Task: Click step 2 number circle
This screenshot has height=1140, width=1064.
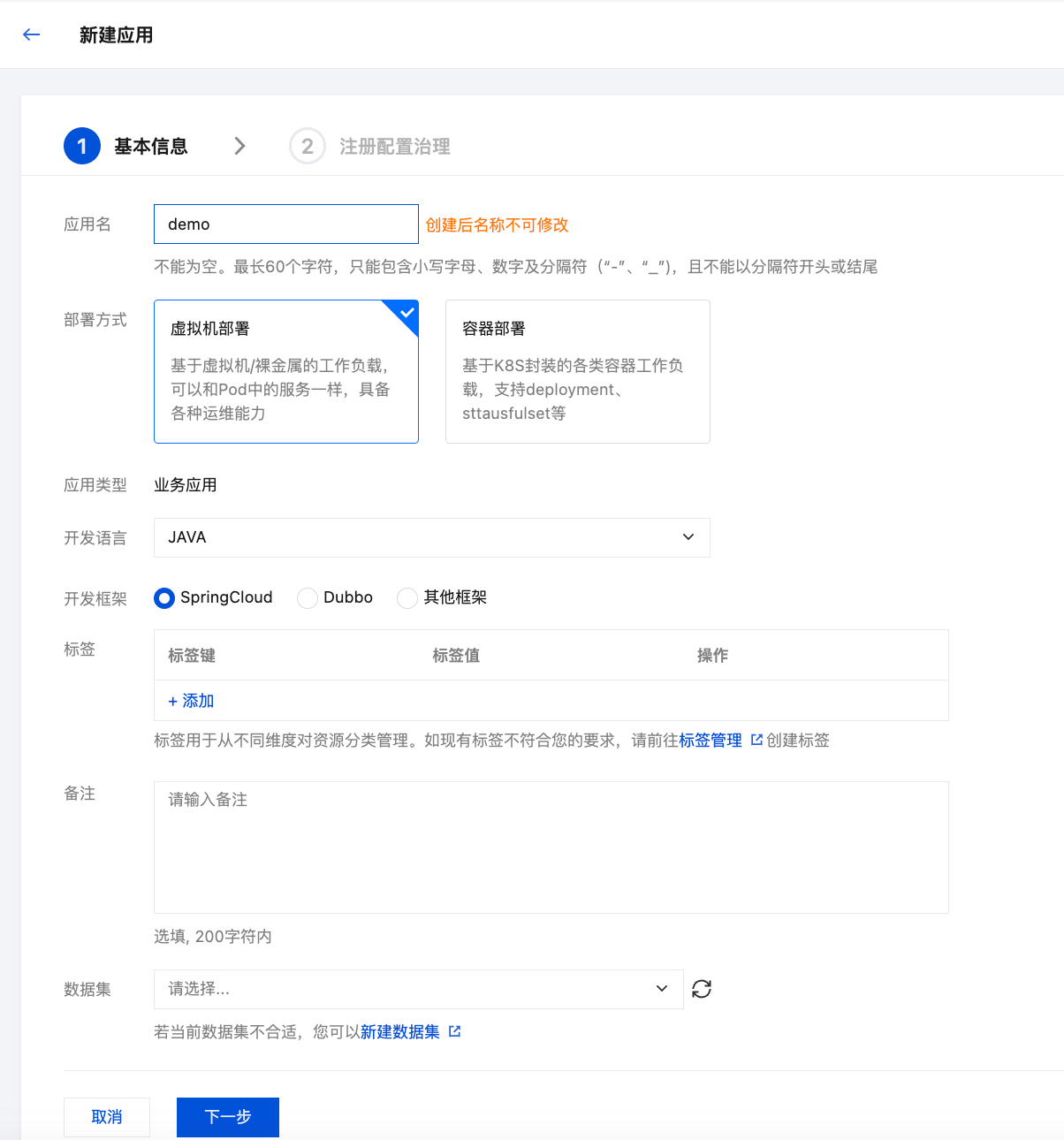Action: coord(308,146)
